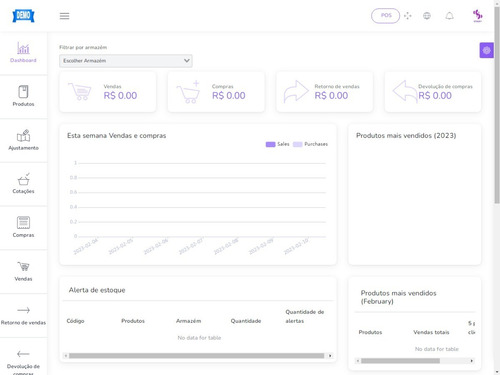500x375 pixels.
Task: Open the user profile avatar menu
Action: pyautogui.click(x=477, y=16)
